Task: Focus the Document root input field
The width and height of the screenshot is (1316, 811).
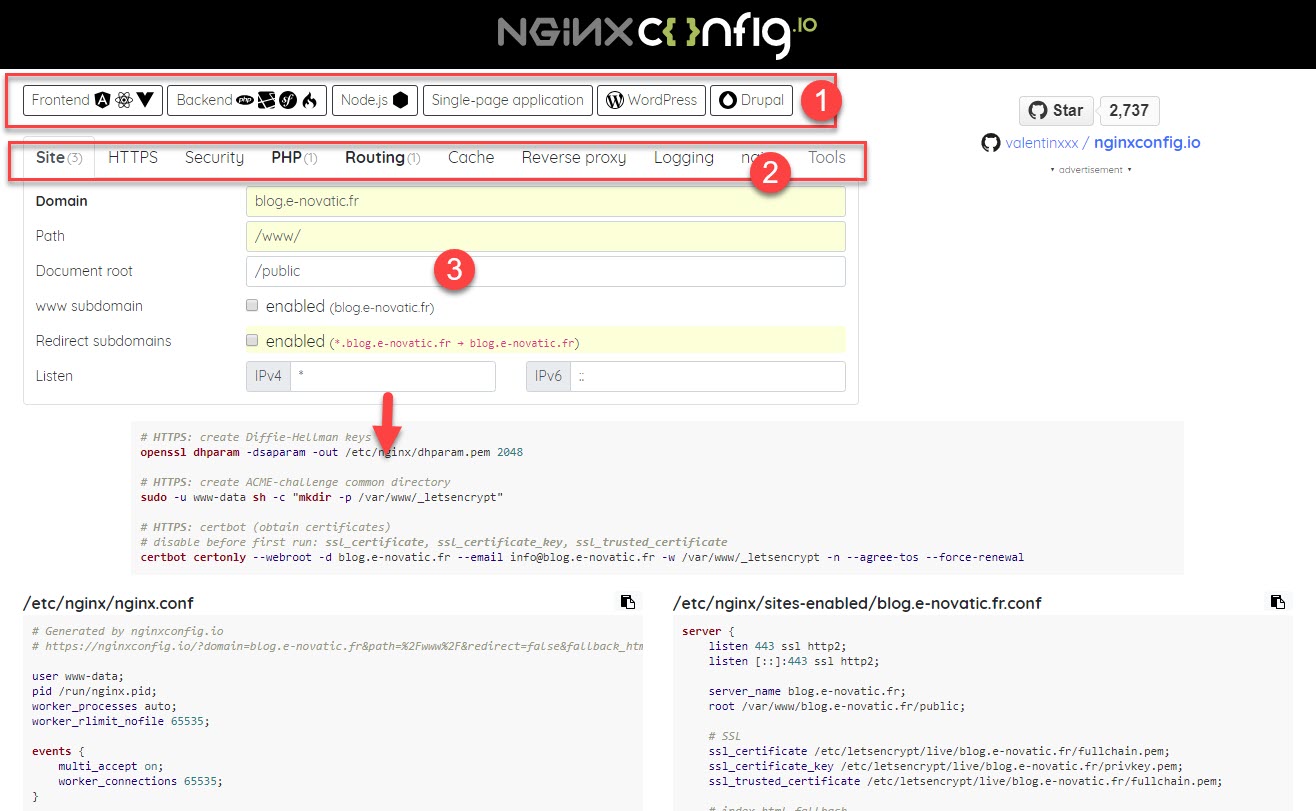Action: [x=545, y=271]
